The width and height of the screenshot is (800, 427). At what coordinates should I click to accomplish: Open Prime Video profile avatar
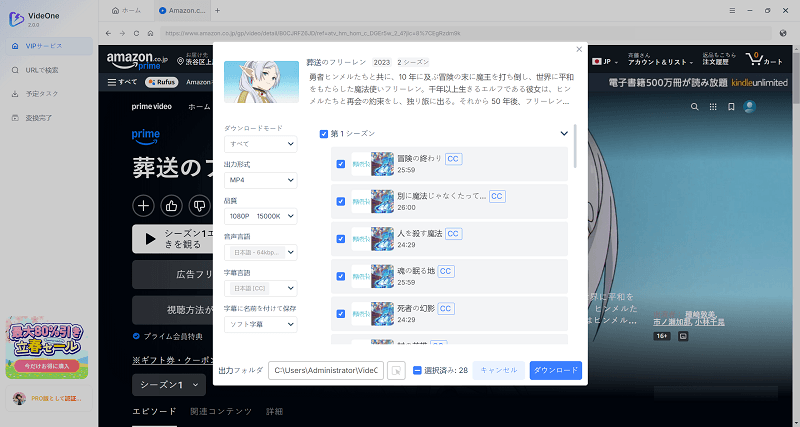coord(749,107)
